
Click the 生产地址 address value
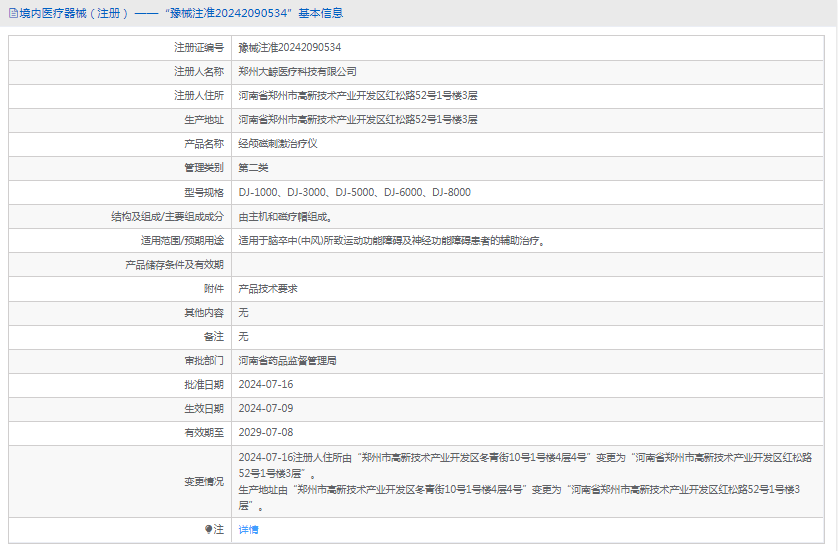[x=358, y=119]
